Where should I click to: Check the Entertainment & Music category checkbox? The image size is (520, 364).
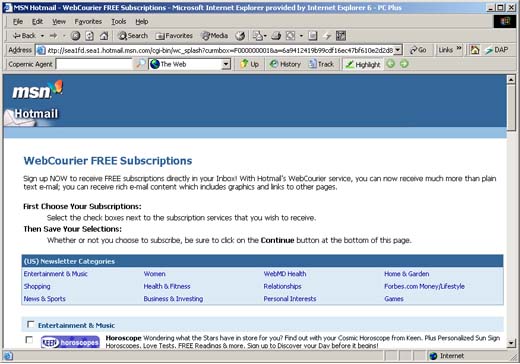pos(30,324)
